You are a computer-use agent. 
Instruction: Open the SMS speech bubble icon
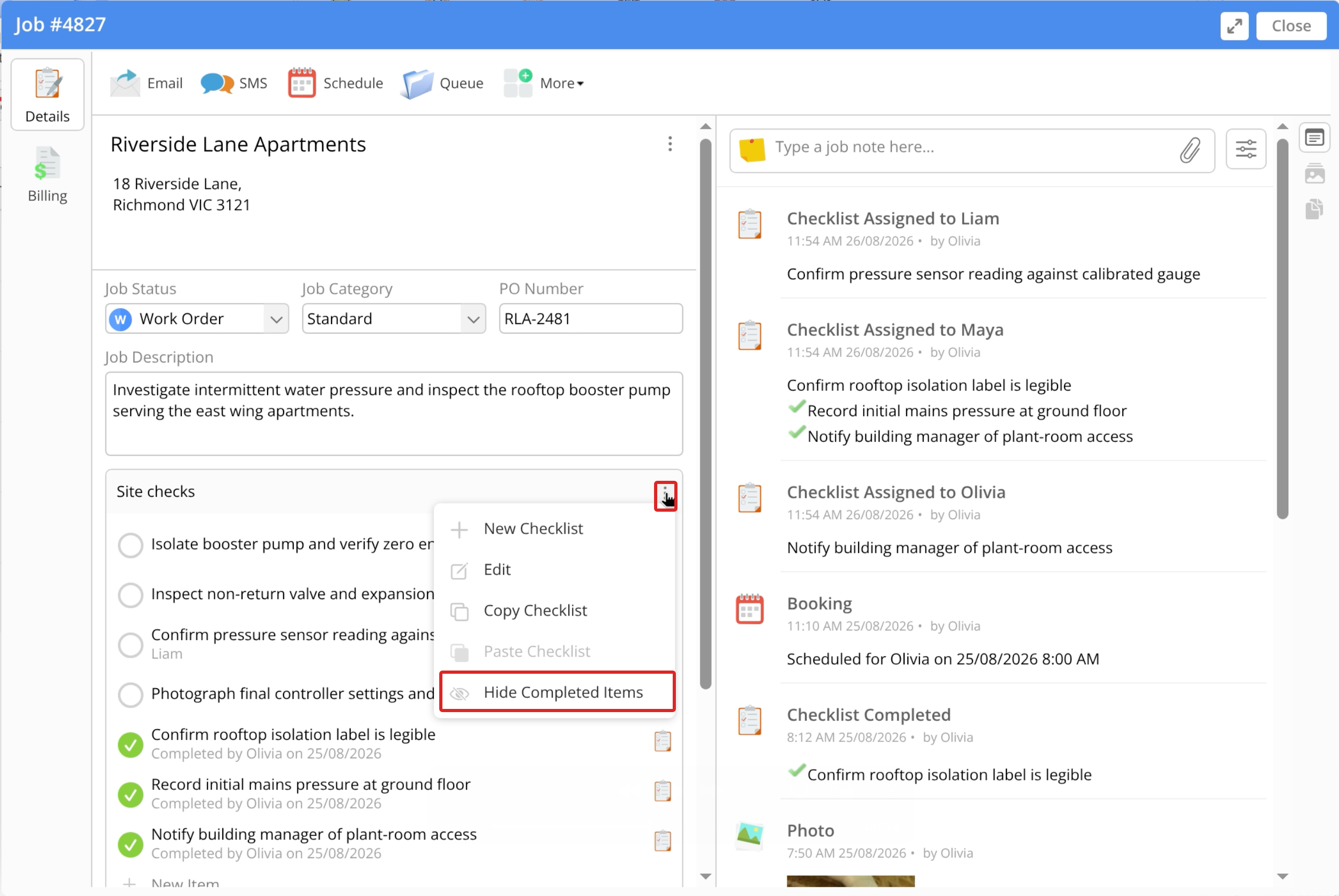pos(217,84)
